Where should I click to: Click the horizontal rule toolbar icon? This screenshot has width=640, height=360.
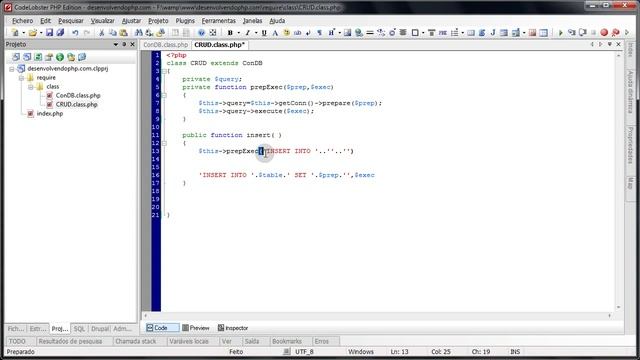coord(370,33)
